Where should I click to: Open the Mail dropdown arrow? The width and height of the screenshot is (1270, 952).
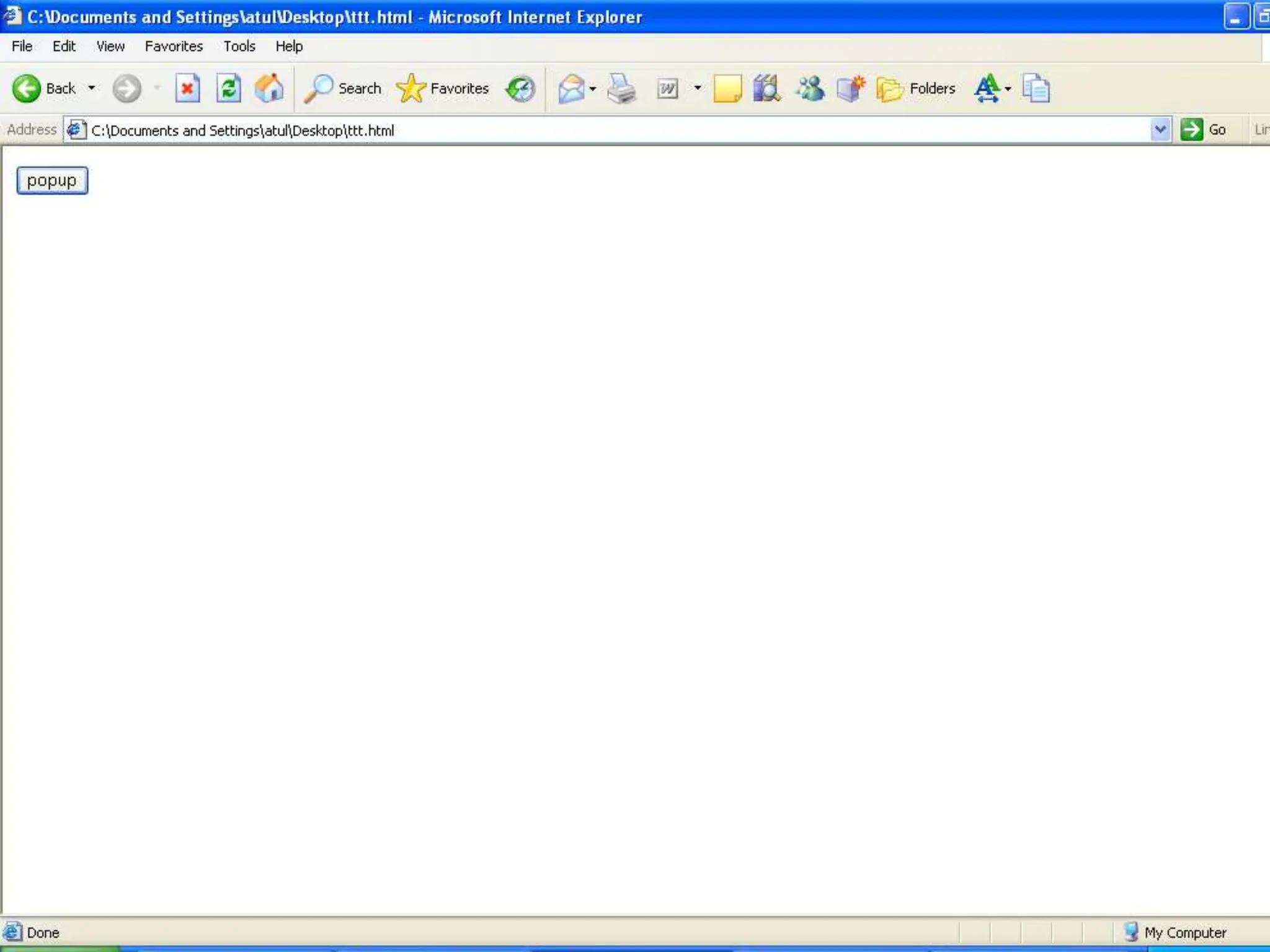click(x=593, y=89)
